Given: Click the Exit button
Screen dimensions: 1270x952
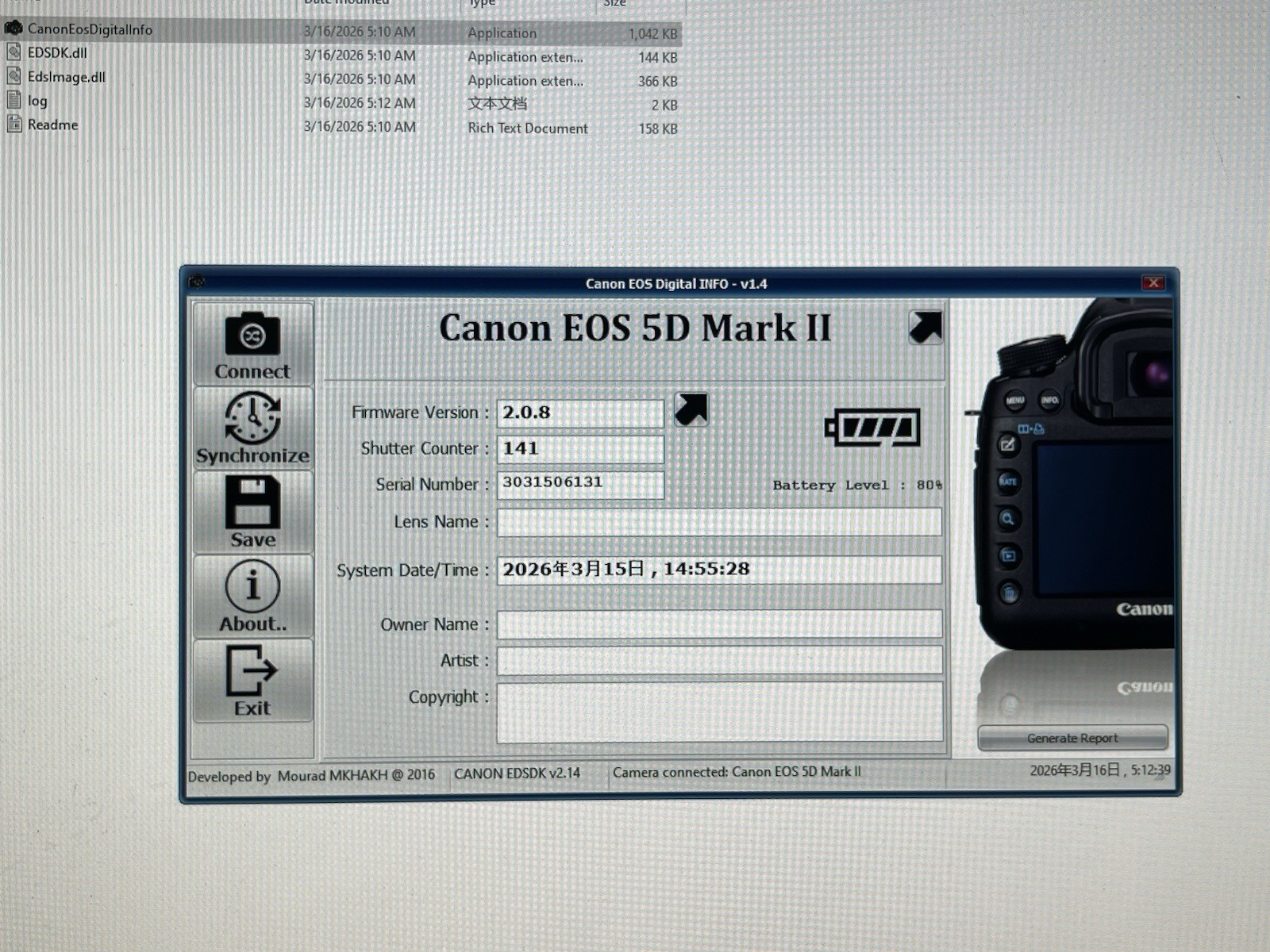Looking at the screenshot, I should [252, 681].
